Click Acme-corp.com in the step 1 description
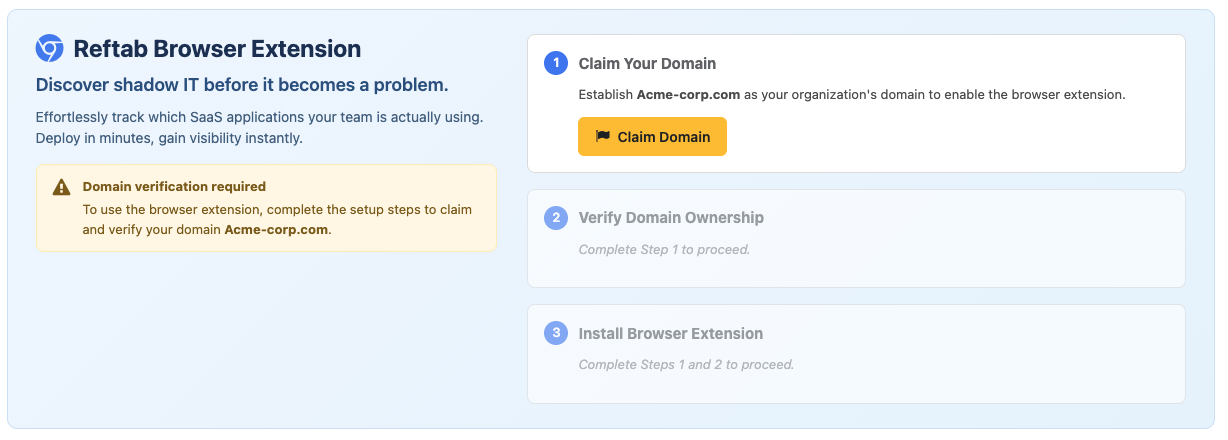This screenshot has width=1228, height=440. click(688, 95)
